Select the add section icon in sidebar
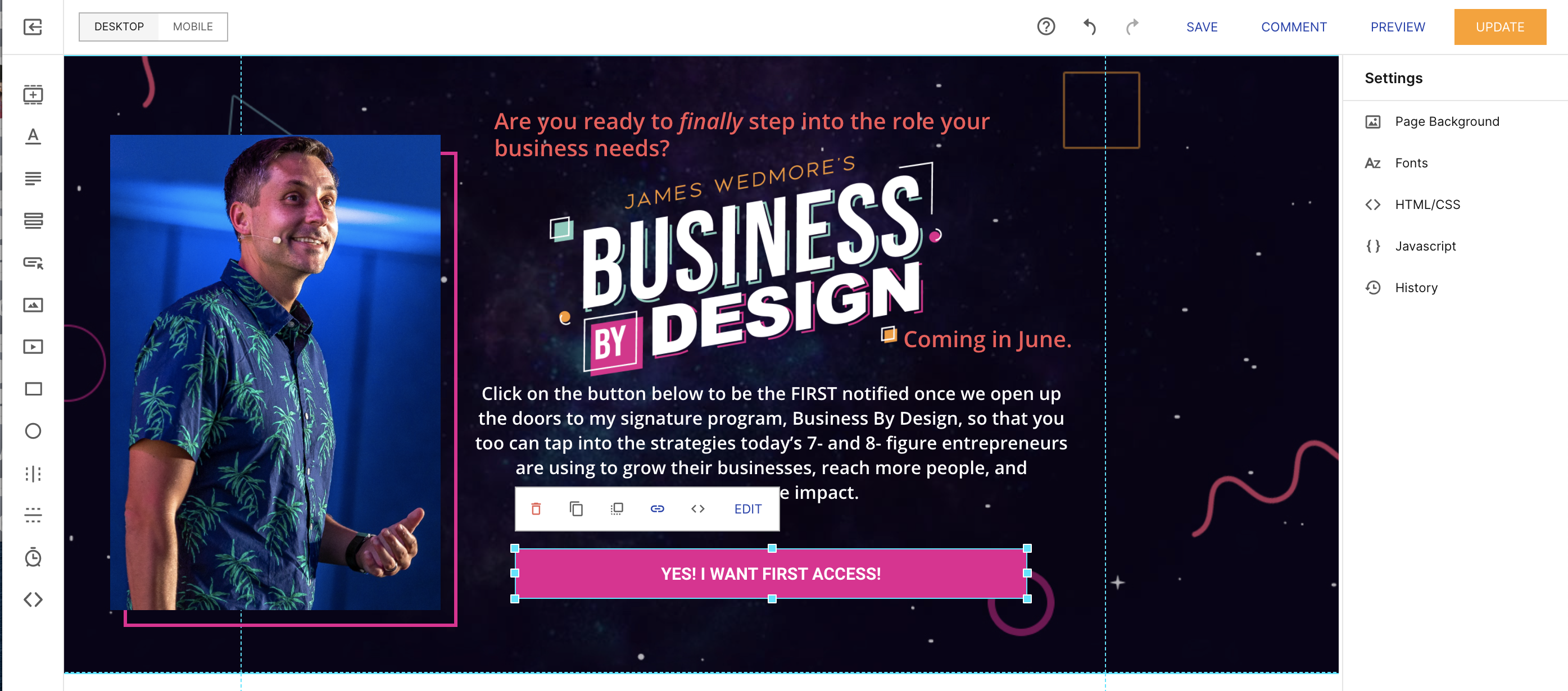The width and height of the screenshot is (1568, 691). coord(33,94)
